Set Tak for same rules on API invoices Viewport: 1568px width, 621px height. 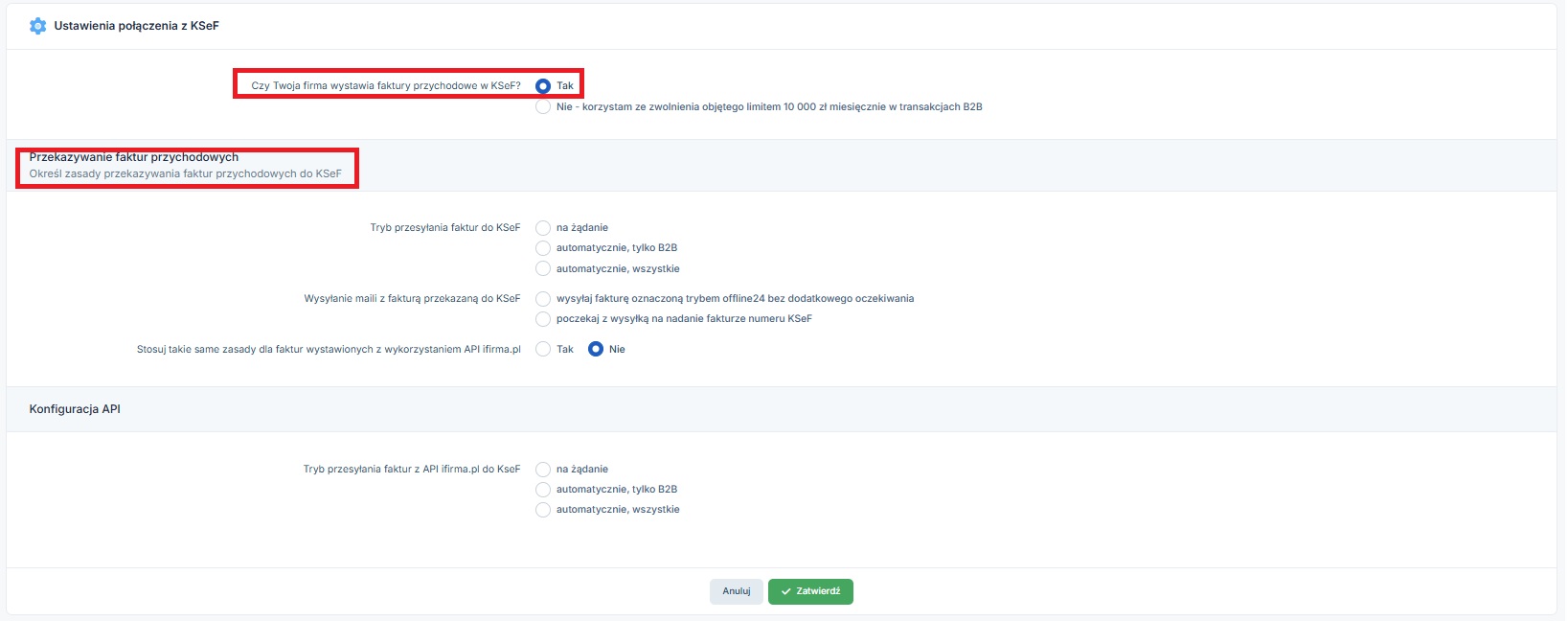pyautogui.click(x=543, y=350)
